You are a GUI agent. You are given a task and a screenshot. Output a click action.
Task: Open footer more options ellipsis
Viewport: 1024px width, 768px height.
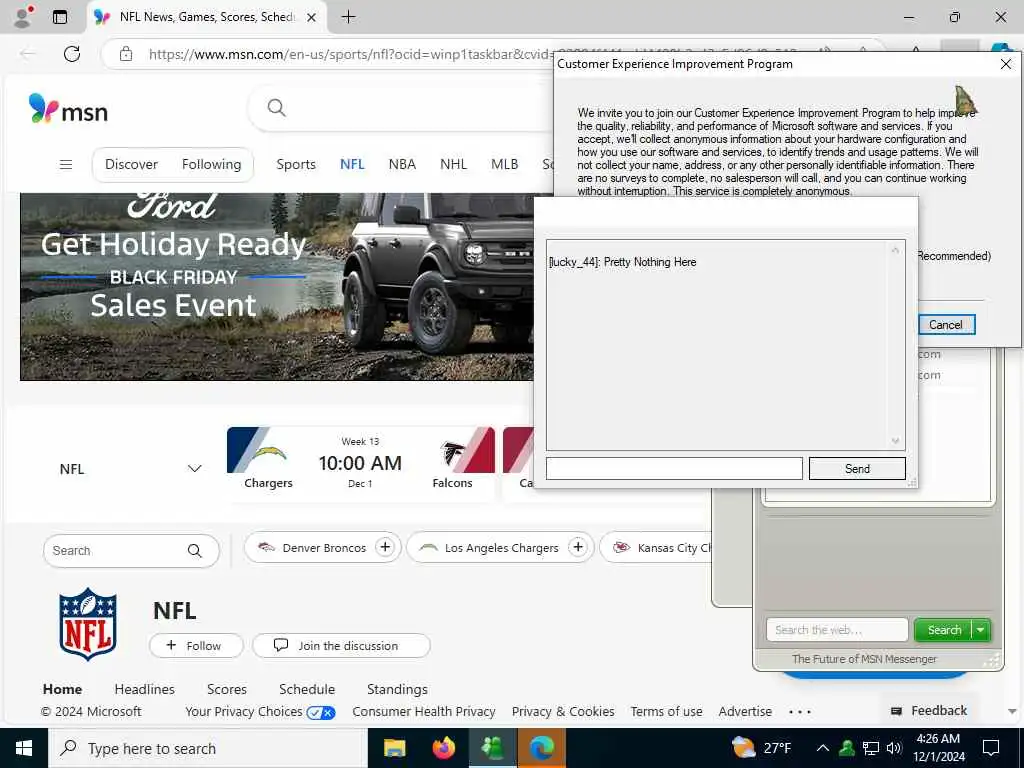click(x=800, y=712)
